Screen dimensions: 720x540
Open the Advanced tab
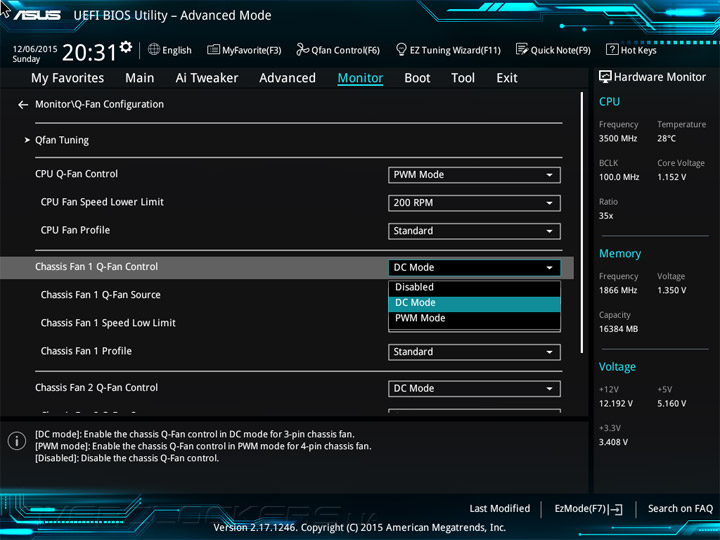tap(287, 78)
